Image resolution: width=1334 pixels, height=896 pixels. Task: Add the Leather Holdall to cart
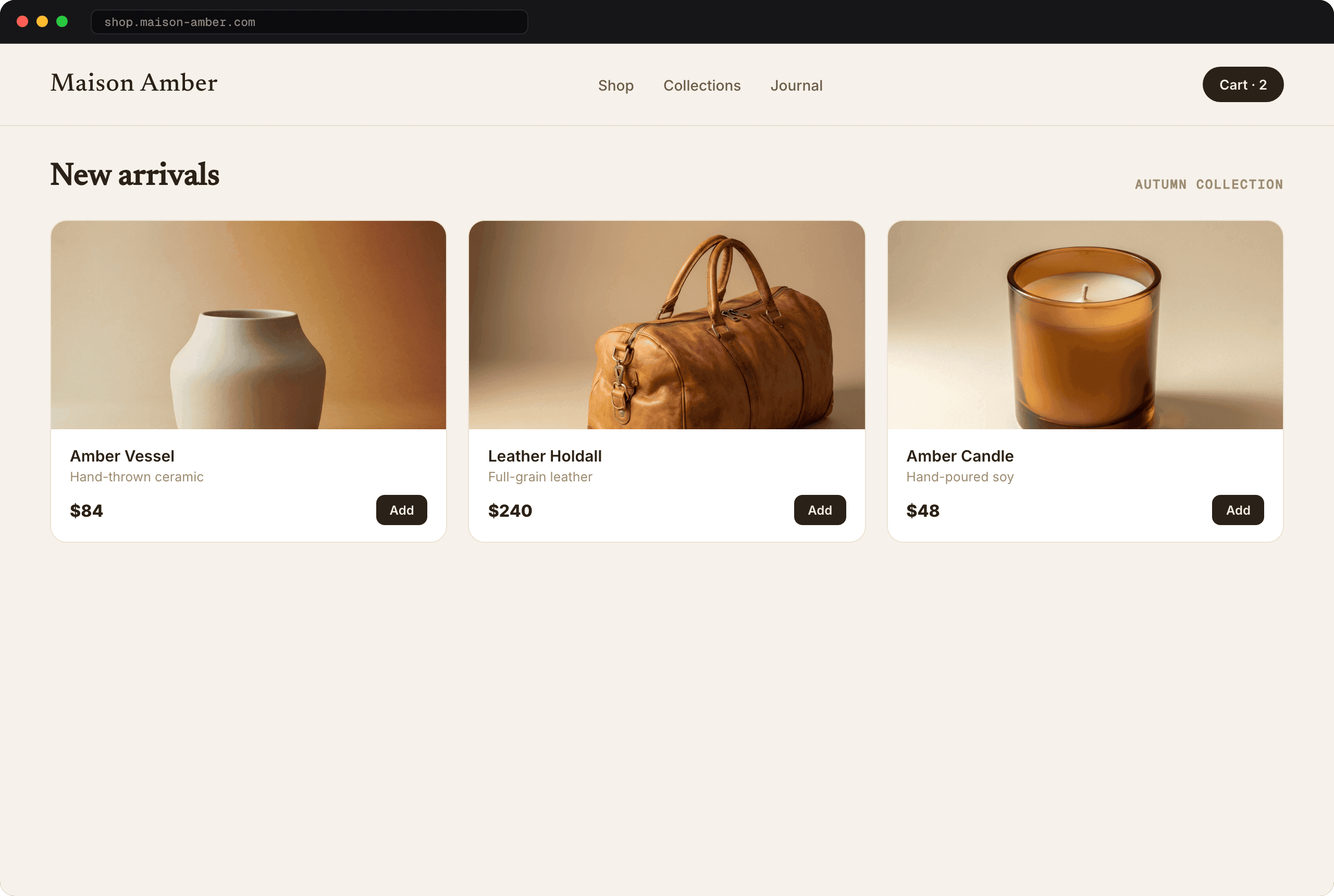coord(820,509)
